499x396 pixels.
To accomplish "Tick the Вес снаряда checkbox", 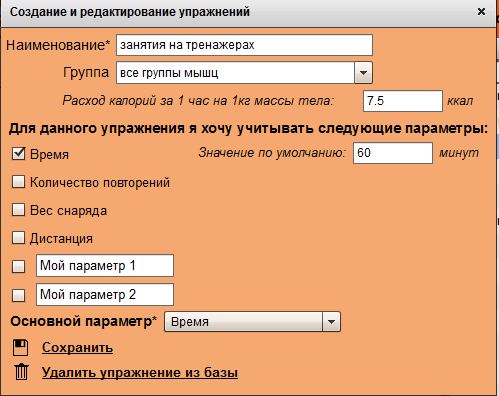I will pos(18,210).
